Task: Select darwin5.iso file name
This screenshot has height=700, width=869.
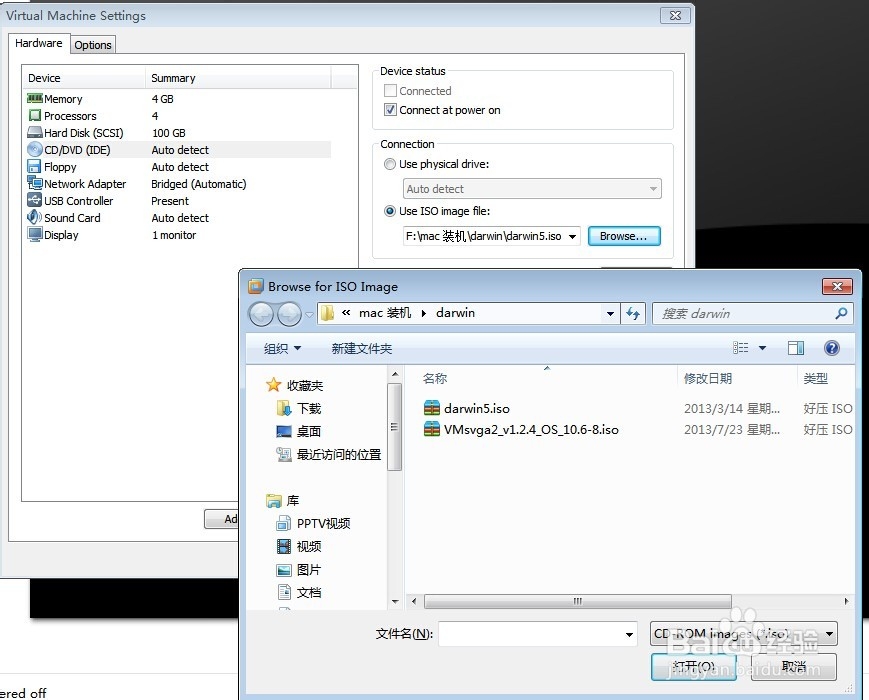Action: (477, 409)
